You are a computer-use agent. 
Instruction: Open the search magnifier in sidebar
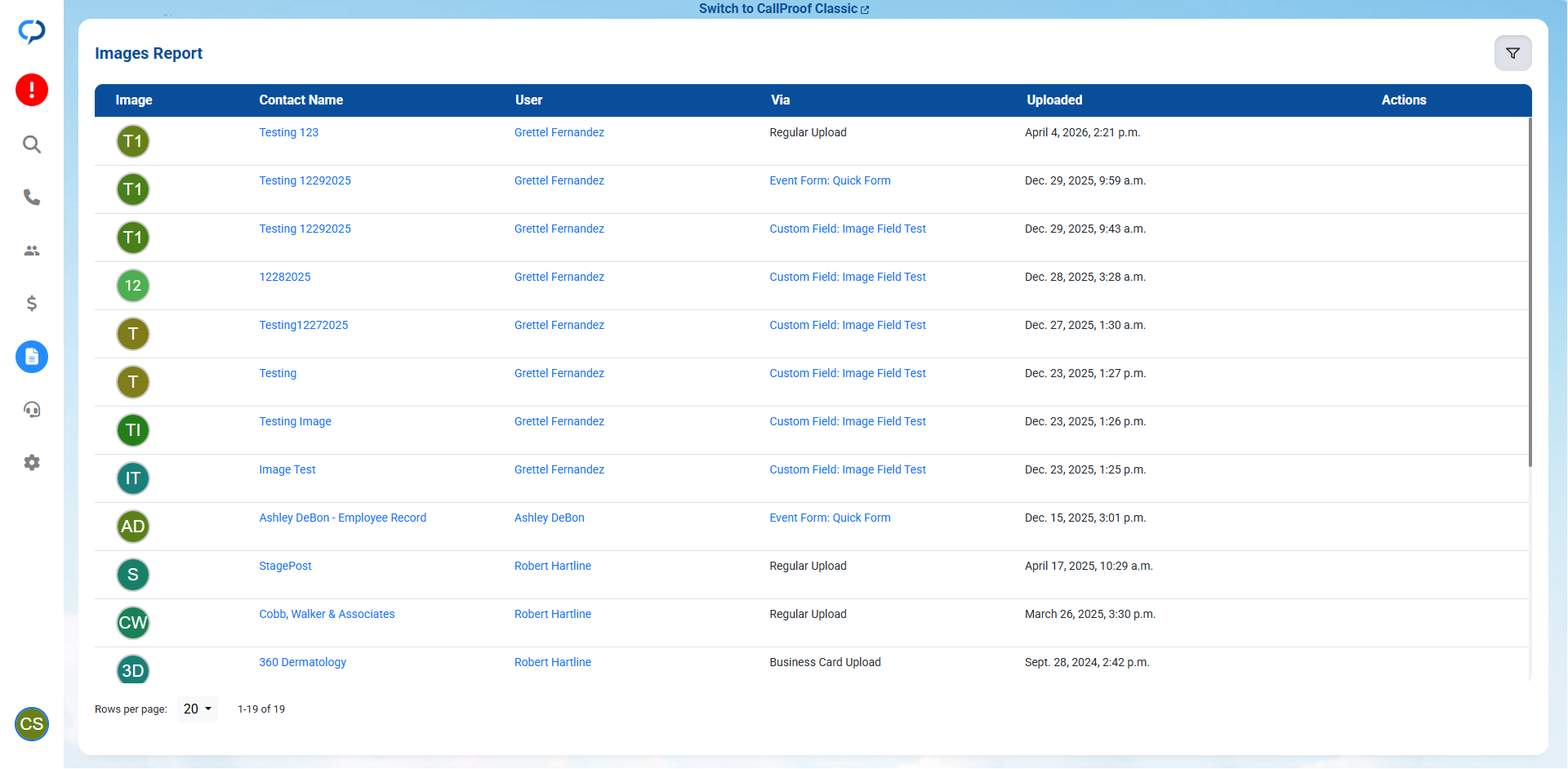[32, 144]
